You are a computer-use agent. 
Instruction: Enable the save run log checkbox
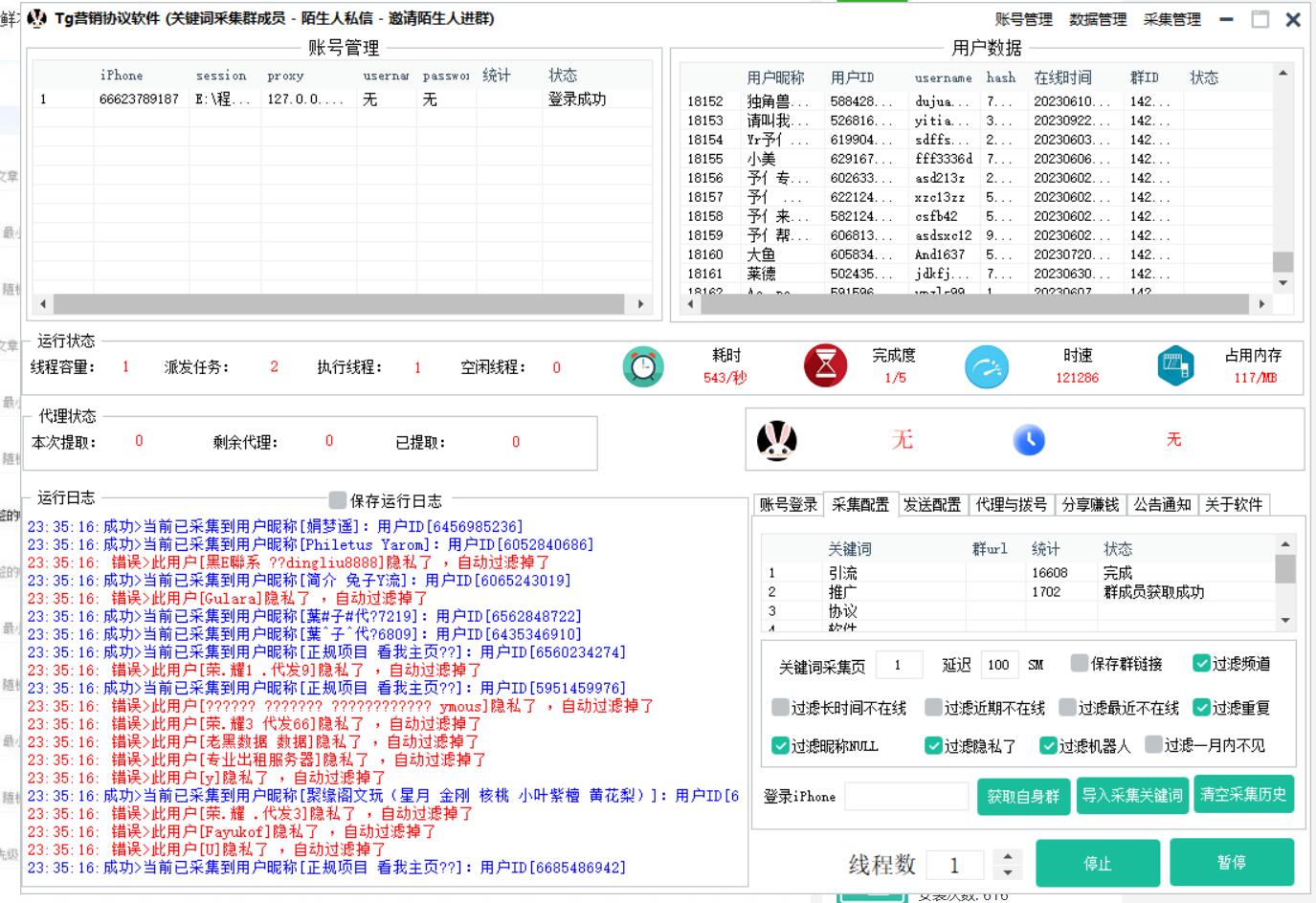pos(337,500)
